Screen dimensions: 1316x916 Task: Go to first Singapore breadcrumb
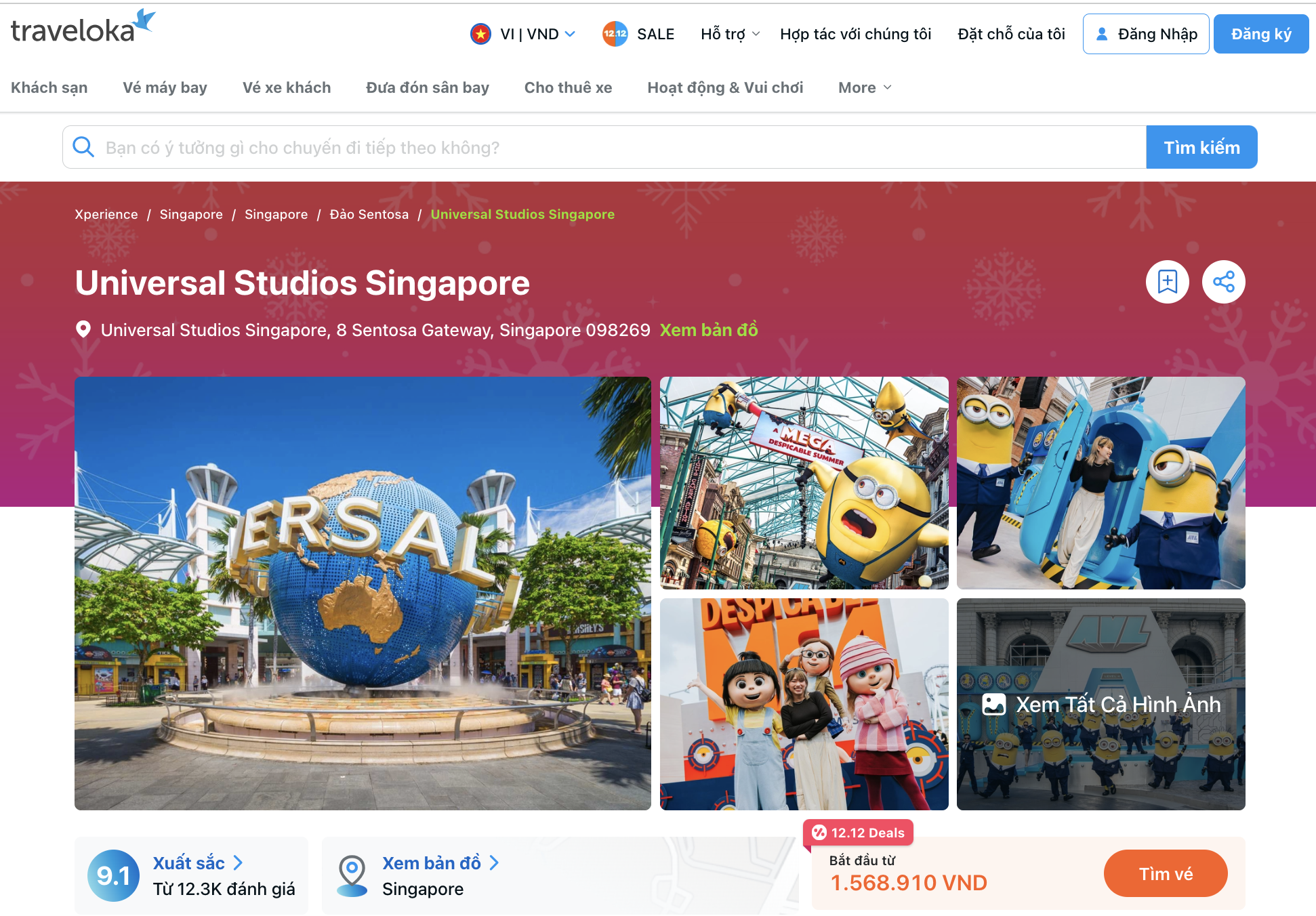191,214
